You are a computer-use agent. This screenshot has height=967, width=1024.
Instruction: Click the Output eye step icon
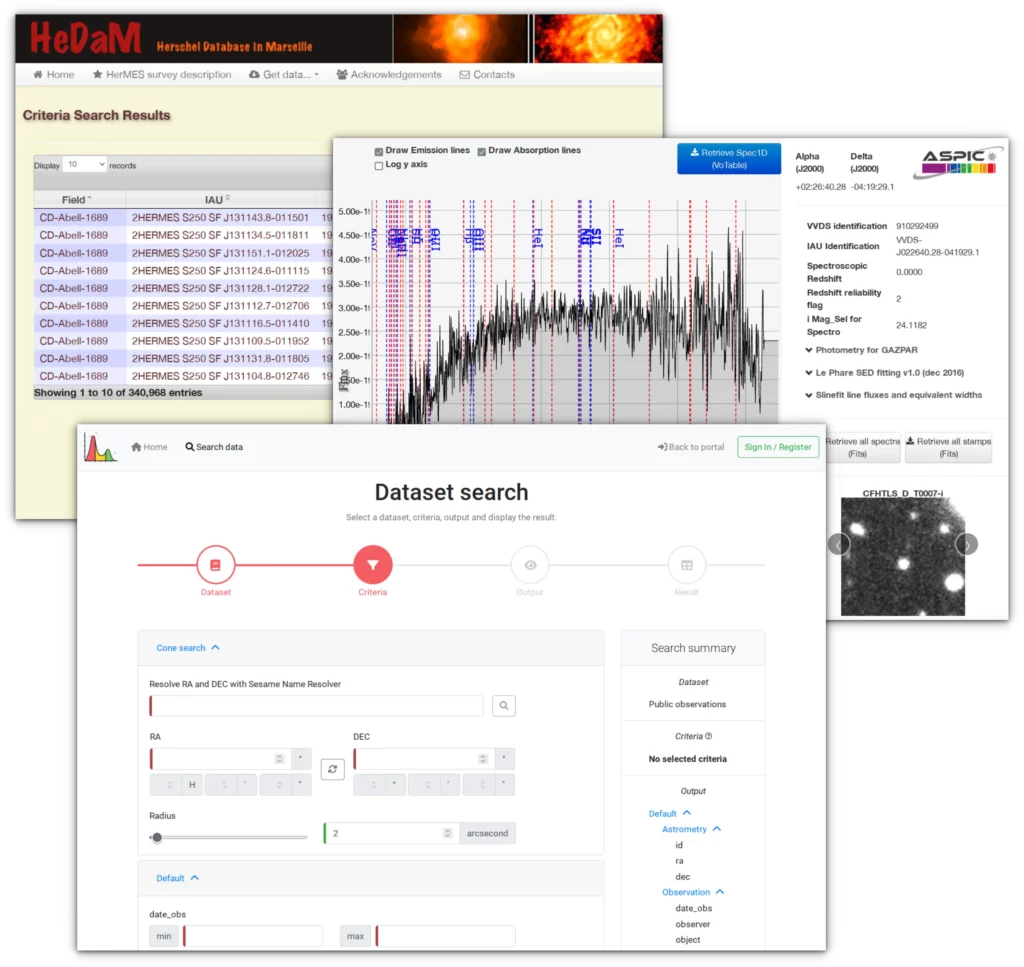[530, 565]
